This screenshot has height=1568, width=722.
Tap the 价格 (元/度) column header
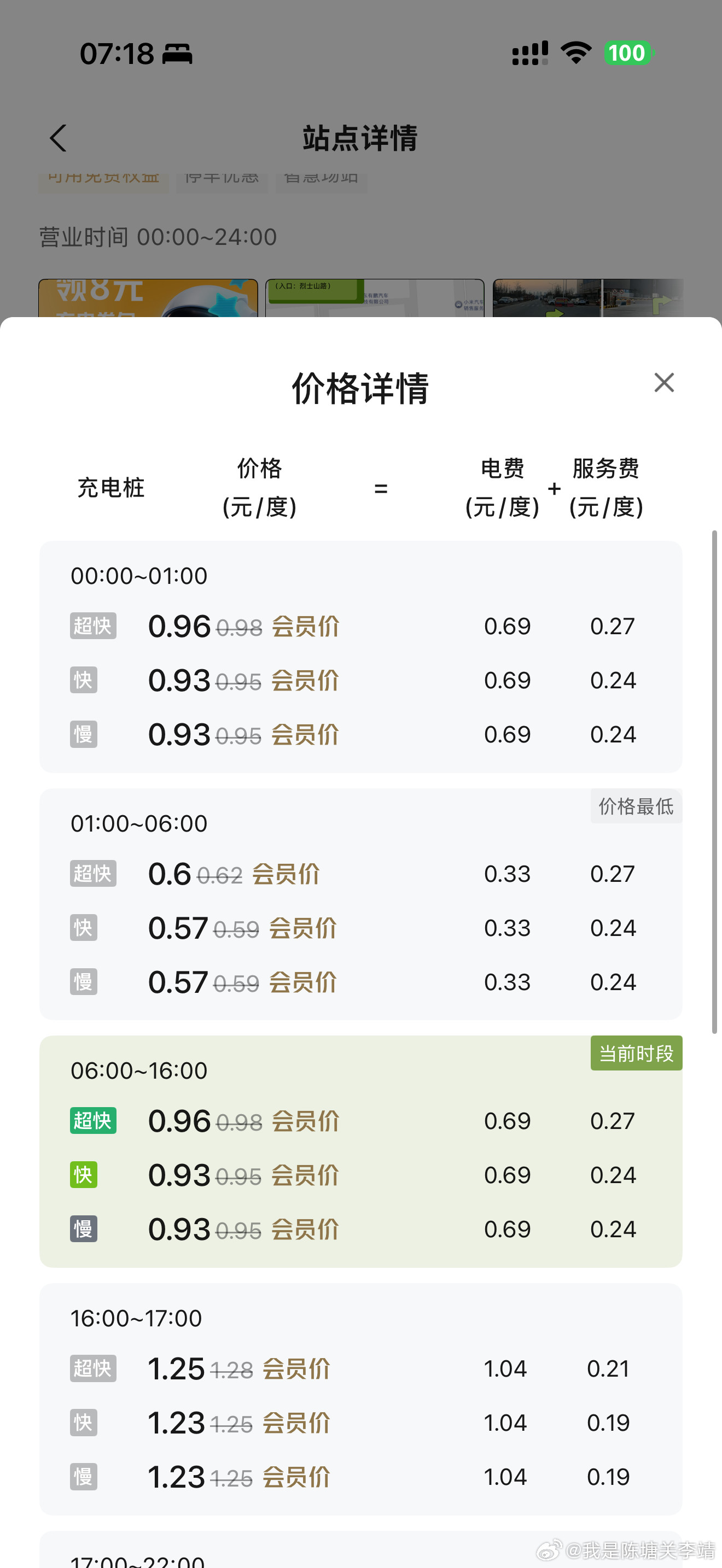(259, 488)
